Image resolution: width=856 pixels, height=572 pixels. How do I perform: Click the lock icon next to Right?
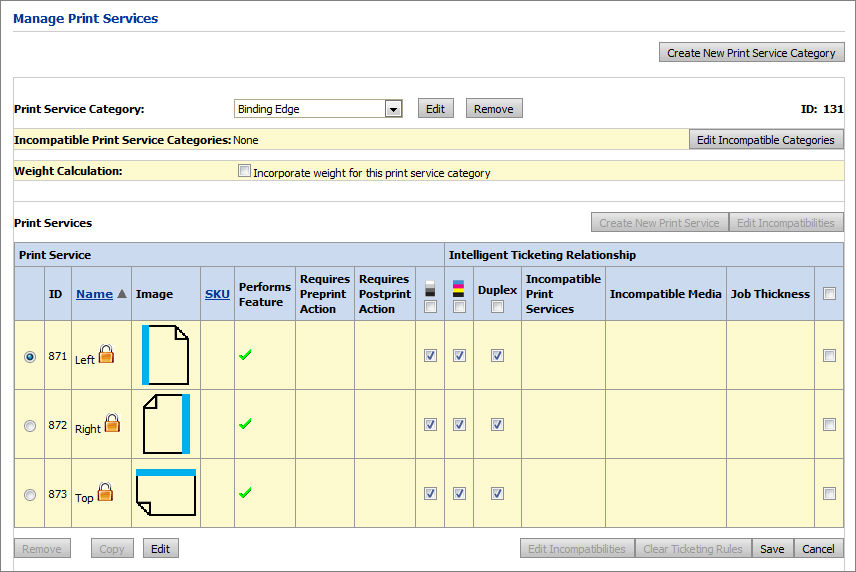(112, 423)
